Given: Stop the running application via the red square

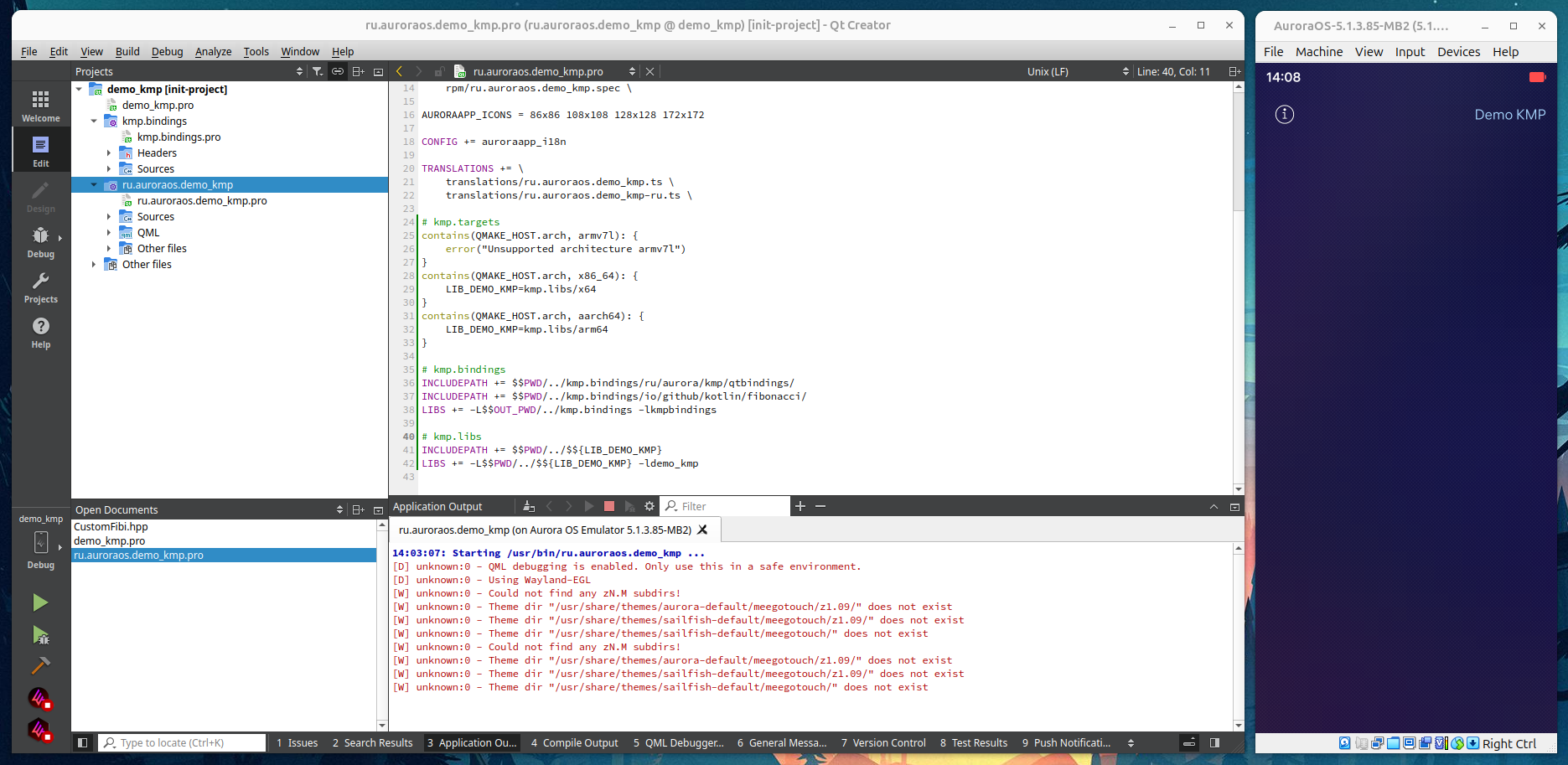Looking at the screenshot, I should pos(609,506).
